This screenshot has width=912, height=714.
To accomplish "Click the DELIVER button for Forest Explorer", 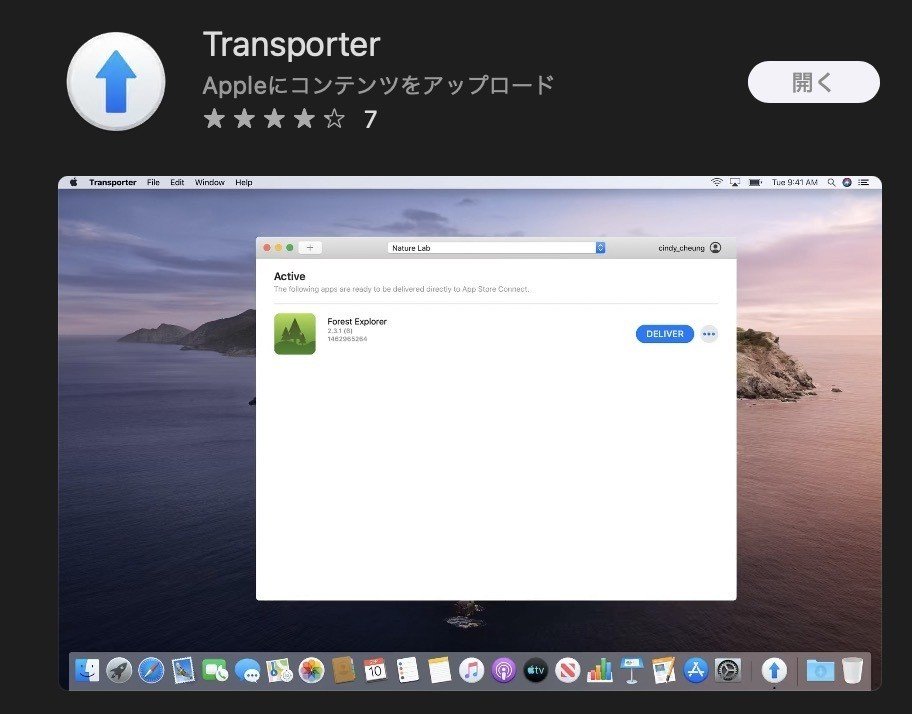I will (x=664, y=334).
